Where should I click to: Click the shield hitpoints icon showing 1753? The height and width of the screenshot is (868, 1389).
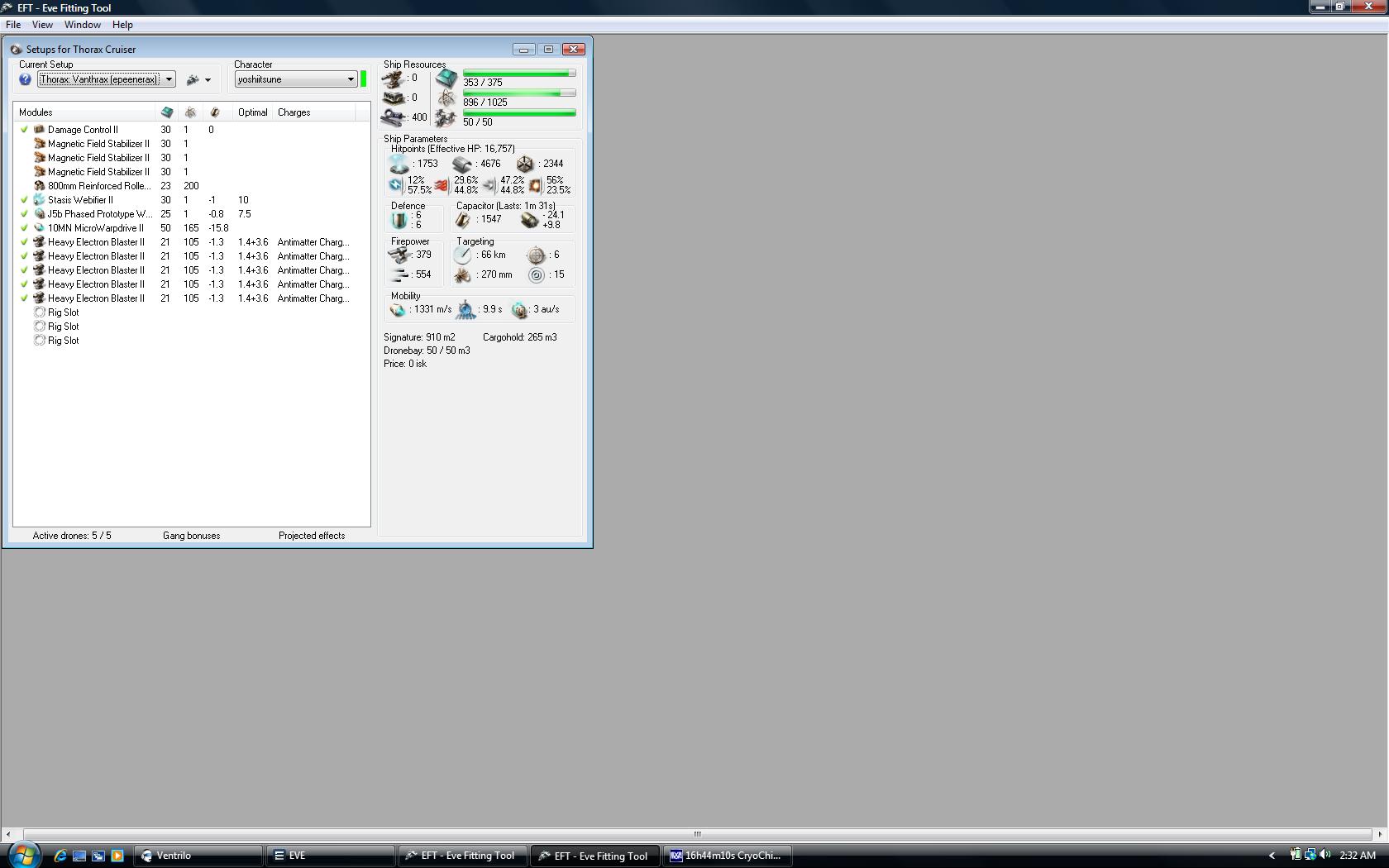click(399, 165)
